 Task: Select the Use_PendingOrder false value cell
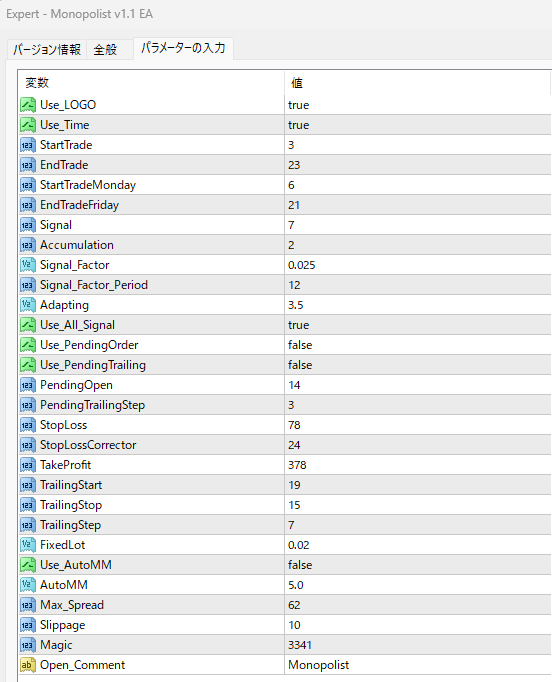(x=418, y=345)
